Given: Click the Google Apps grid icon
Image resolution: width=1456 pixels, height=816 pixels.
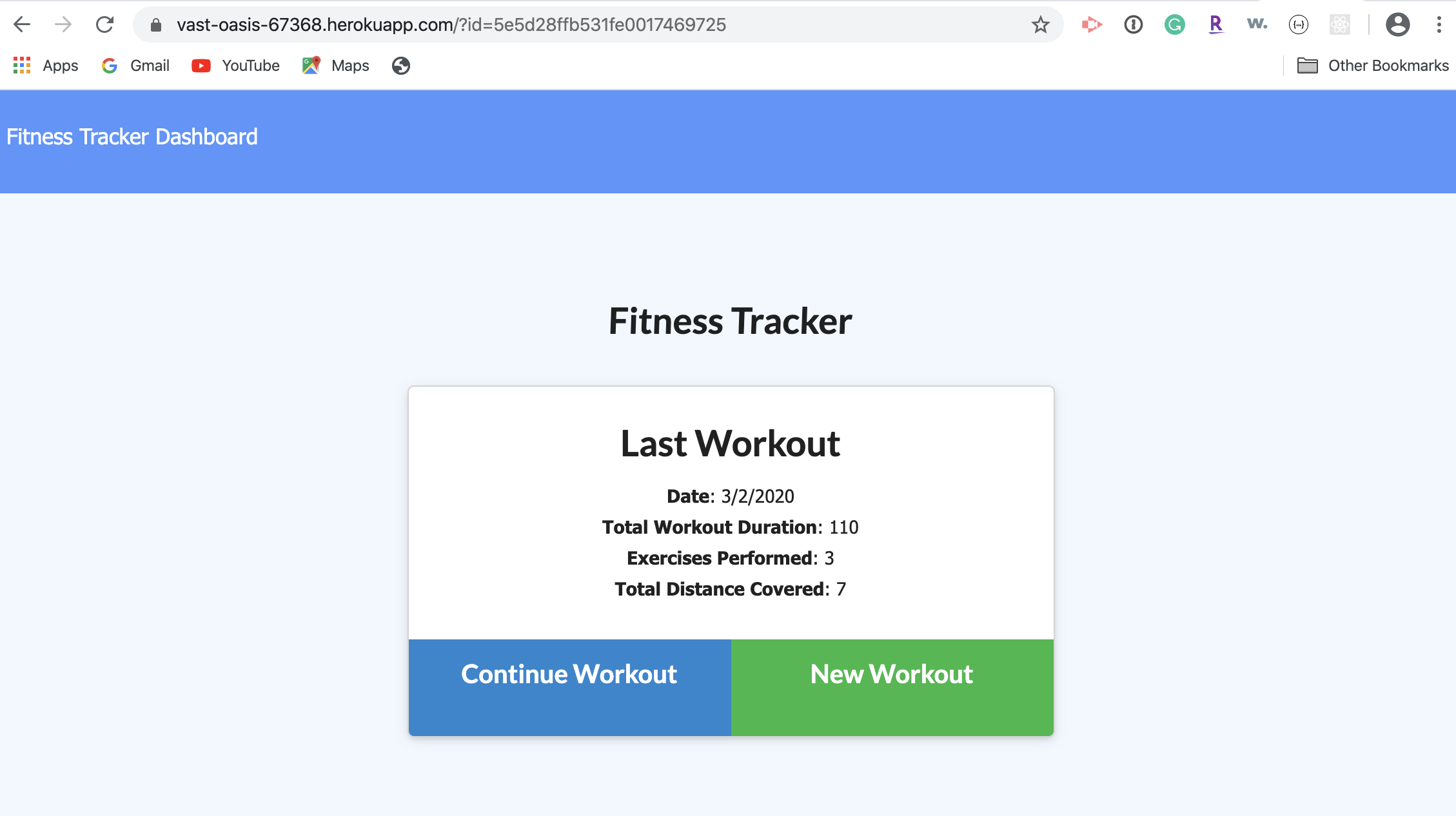Looking at the screenshot, I should pos(20,66).
